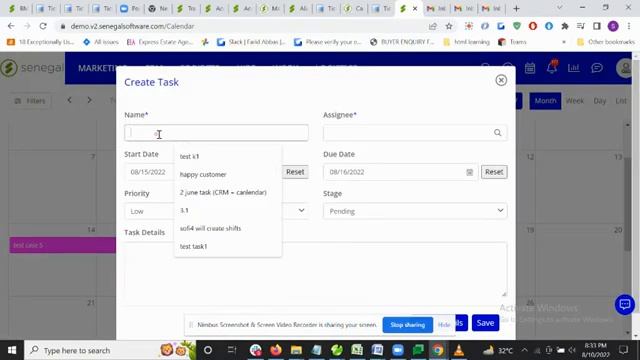Go to next month arrow
Screen dimensions: 640x360
point(89,100)
